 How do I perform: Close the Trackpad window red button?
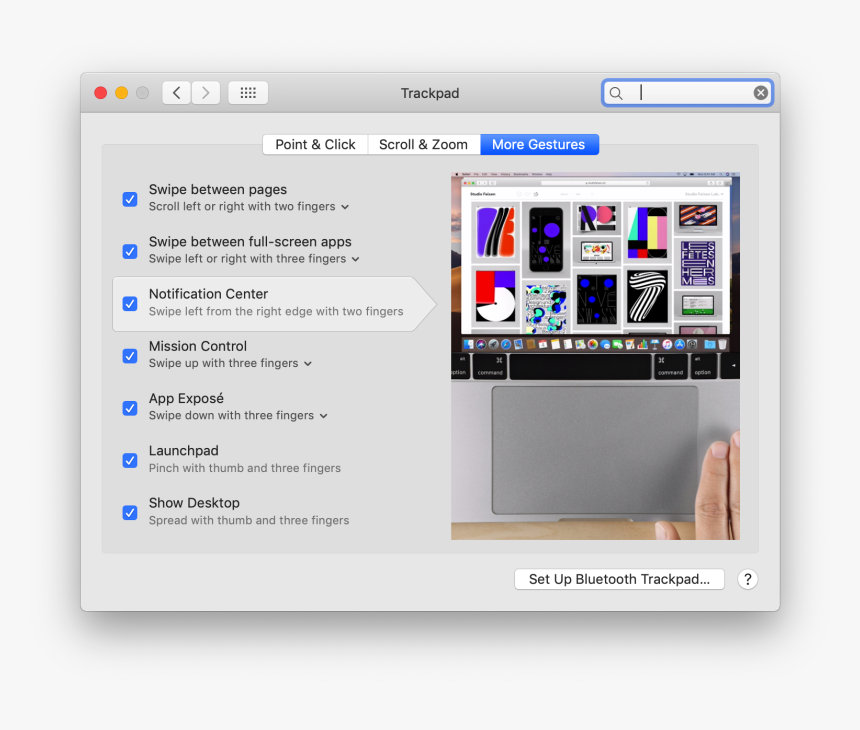click(100, 93)
